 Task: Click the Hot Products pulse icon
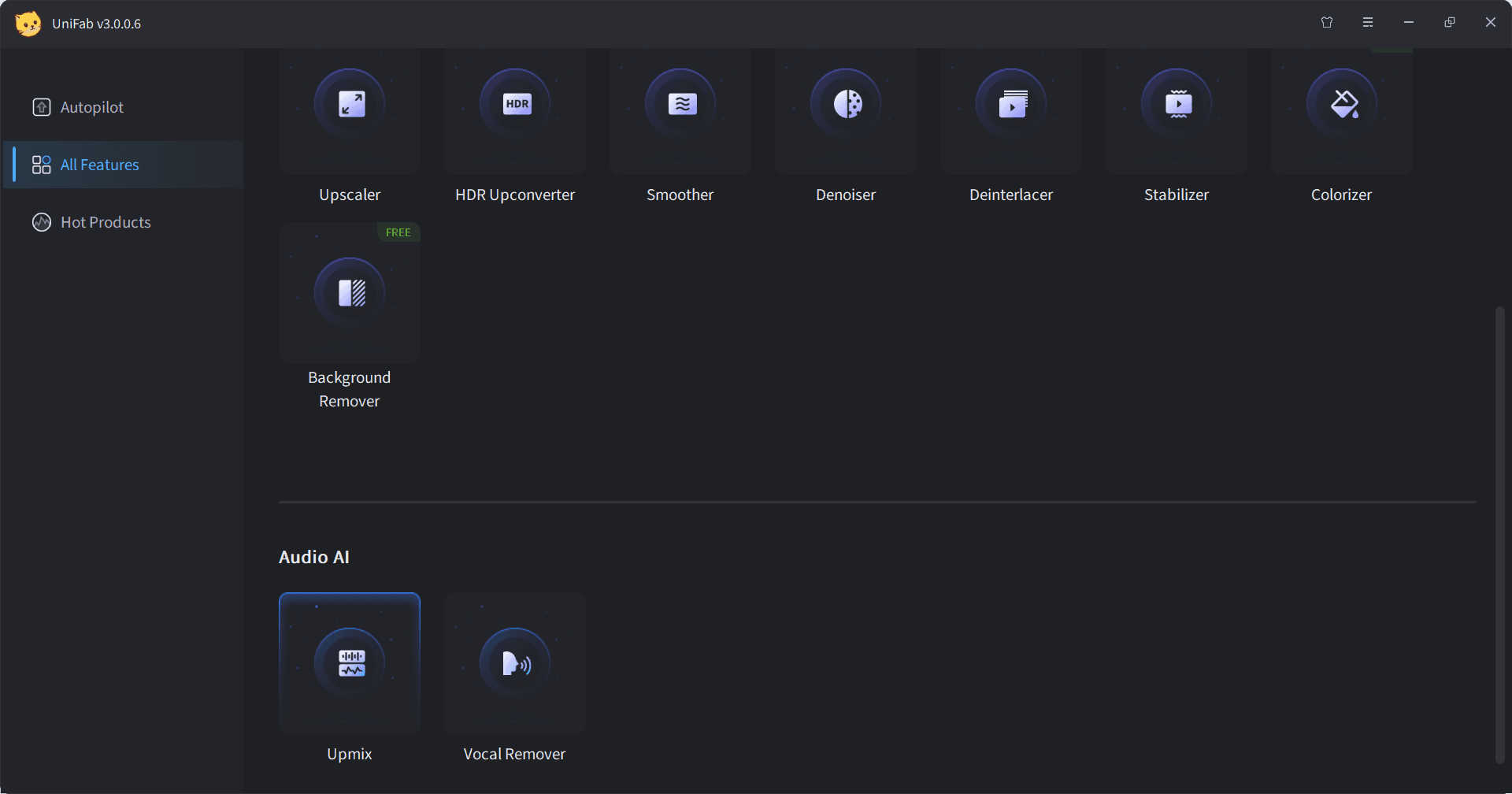(x=42, y=222)
